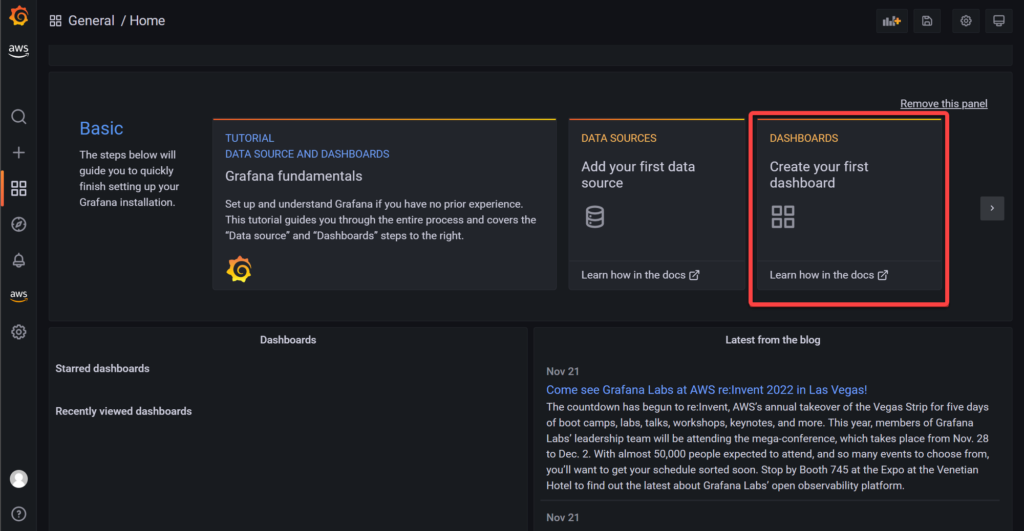
Task: Open the top AWS icon in the sidebar
Action: tap(18, 50)
